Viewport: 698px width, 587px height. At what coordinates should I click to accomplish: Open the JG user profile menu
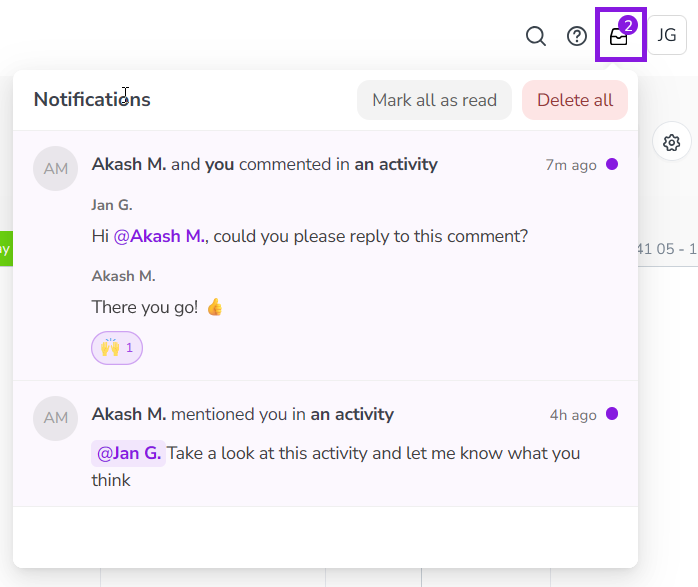pos(667,36)
